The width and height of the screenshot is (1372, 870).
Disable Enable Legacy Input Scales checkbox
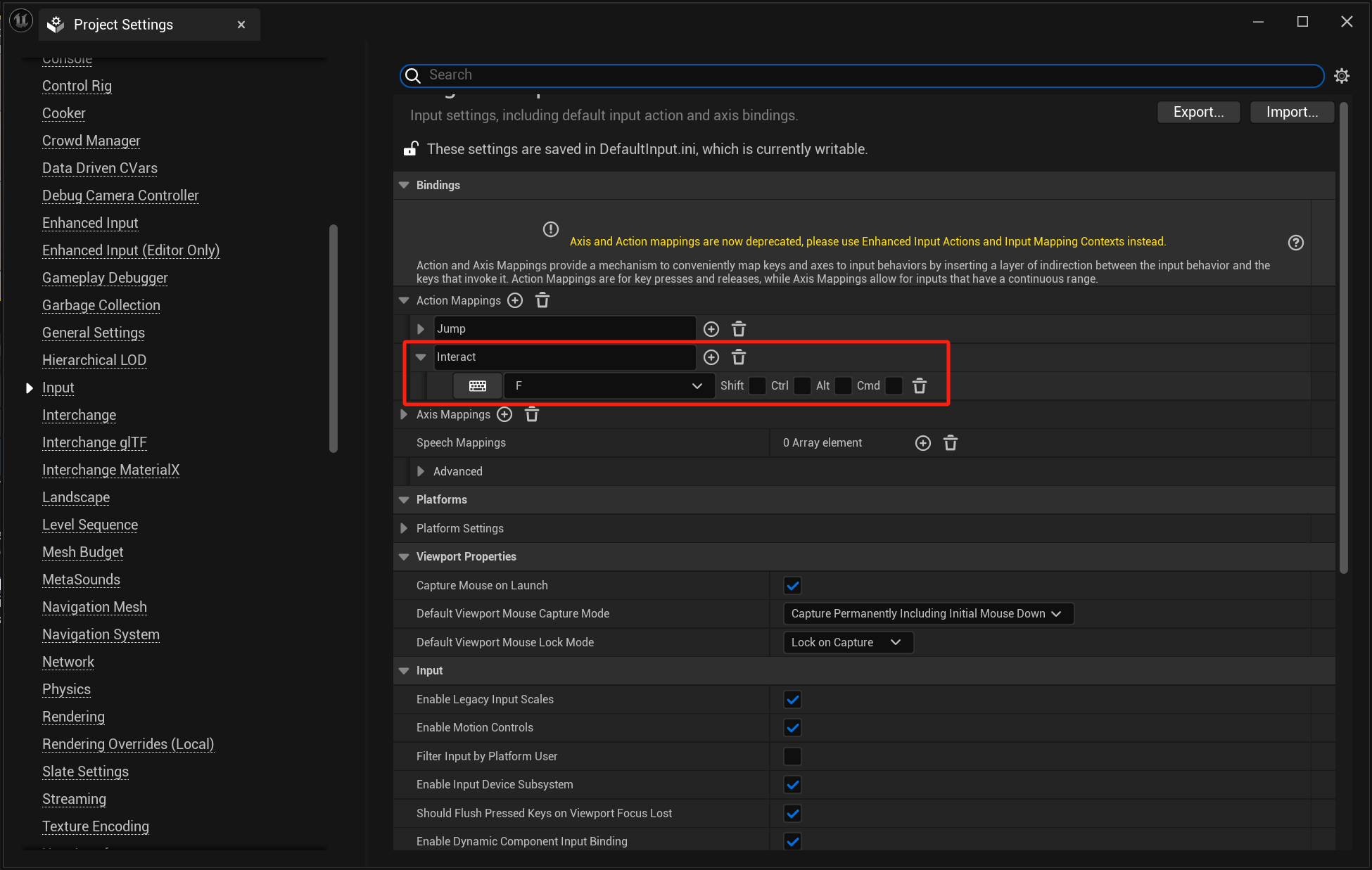point(793,700)
